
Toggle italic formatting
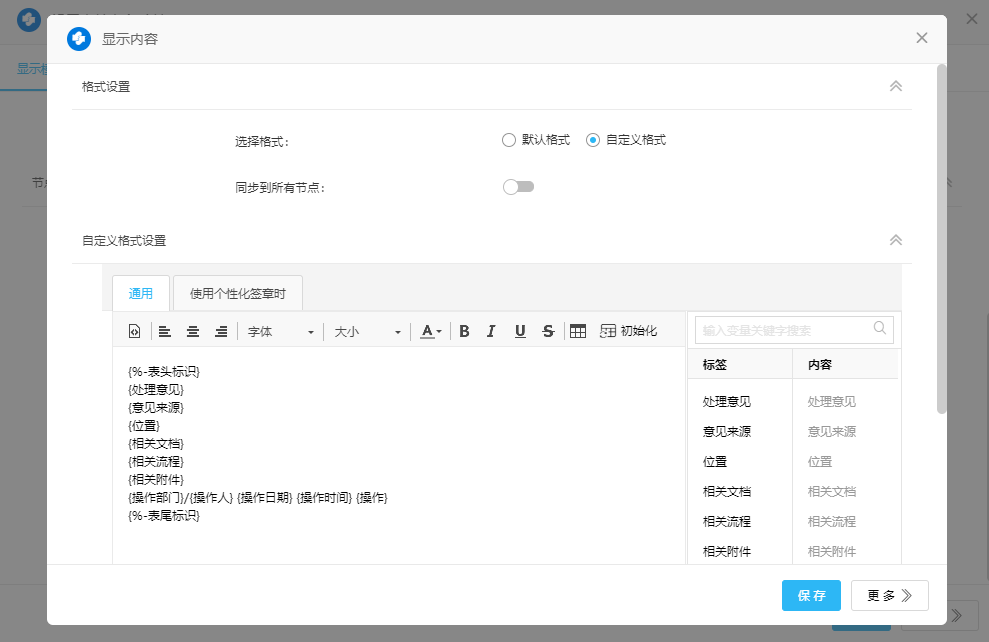(491, 332)
